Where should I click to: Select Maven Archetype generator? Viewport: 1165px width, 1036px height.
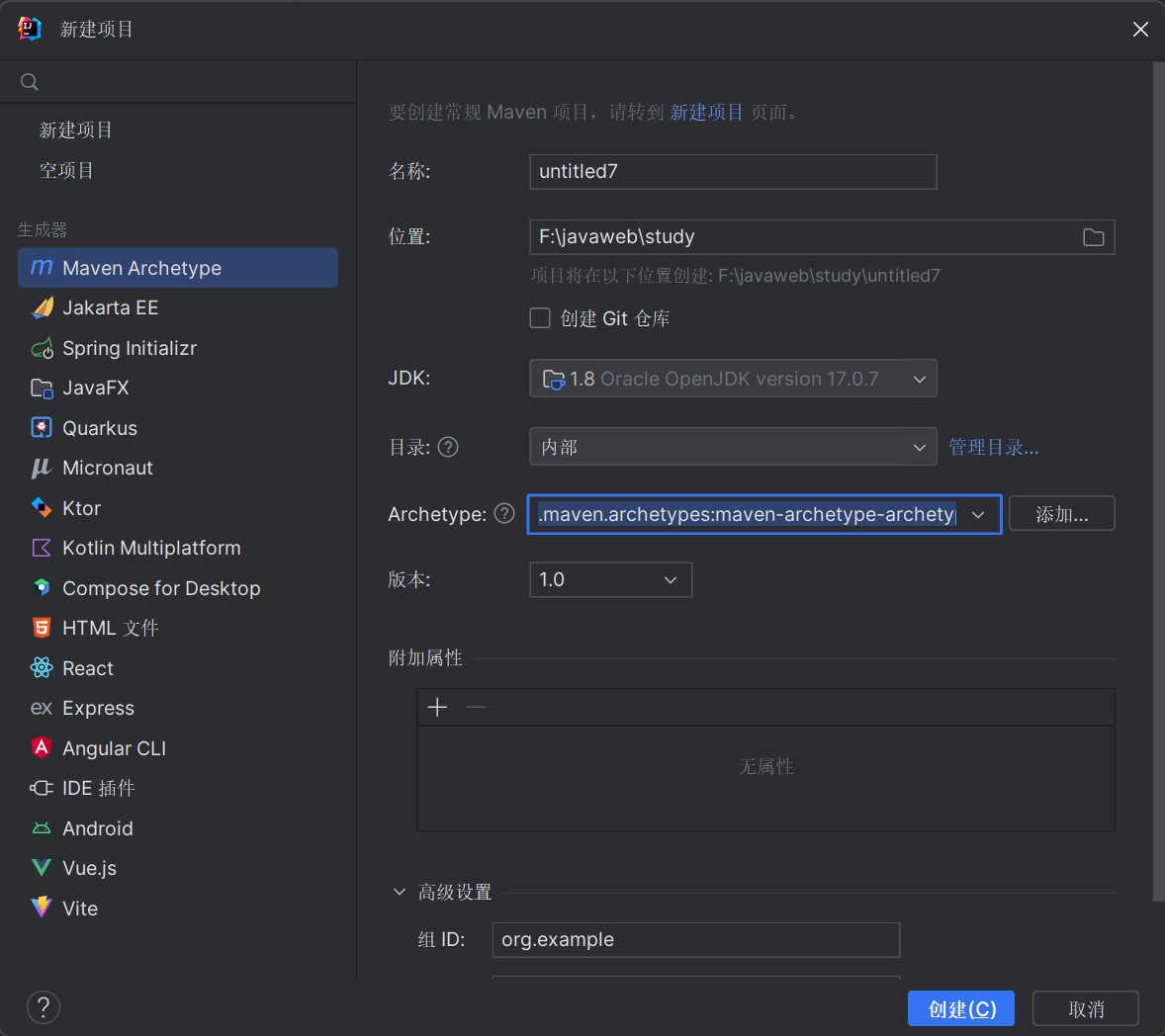(x=178, y=267)
